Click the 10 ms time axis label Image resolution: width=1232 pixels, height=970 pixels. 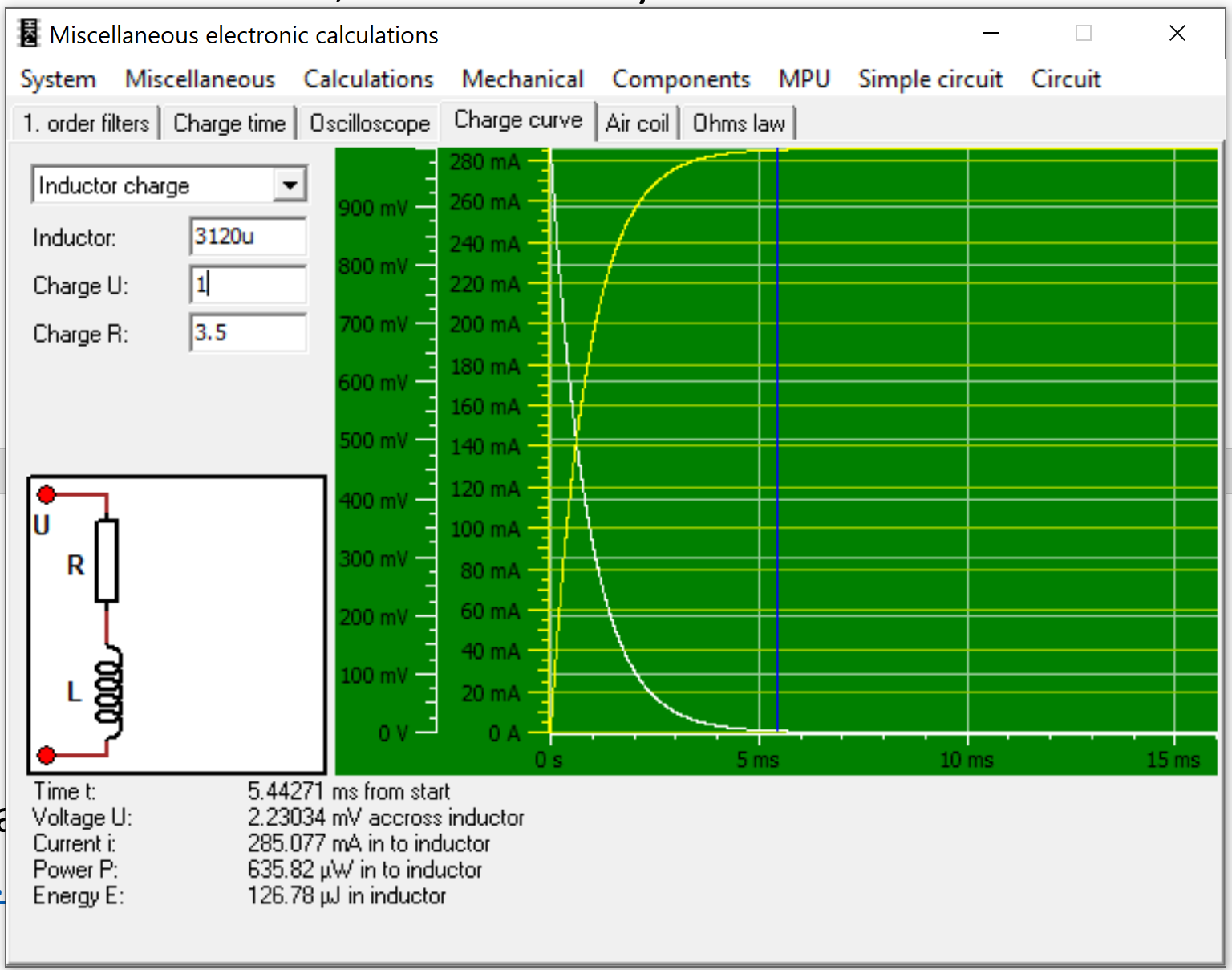[x=967, y=760]
